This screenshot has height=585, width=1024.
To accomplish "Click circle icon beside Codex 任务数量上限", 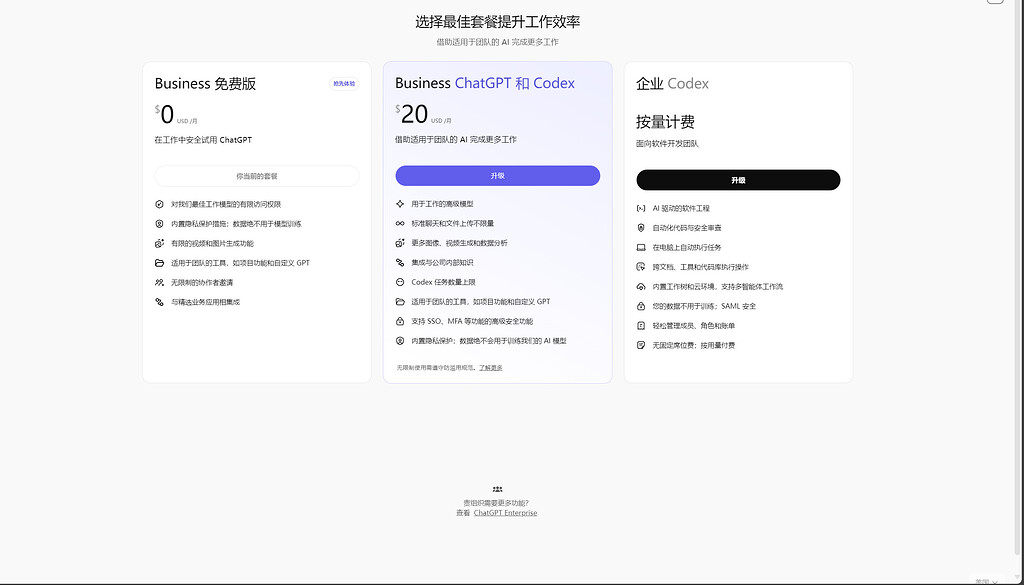I will click(400, 282).
